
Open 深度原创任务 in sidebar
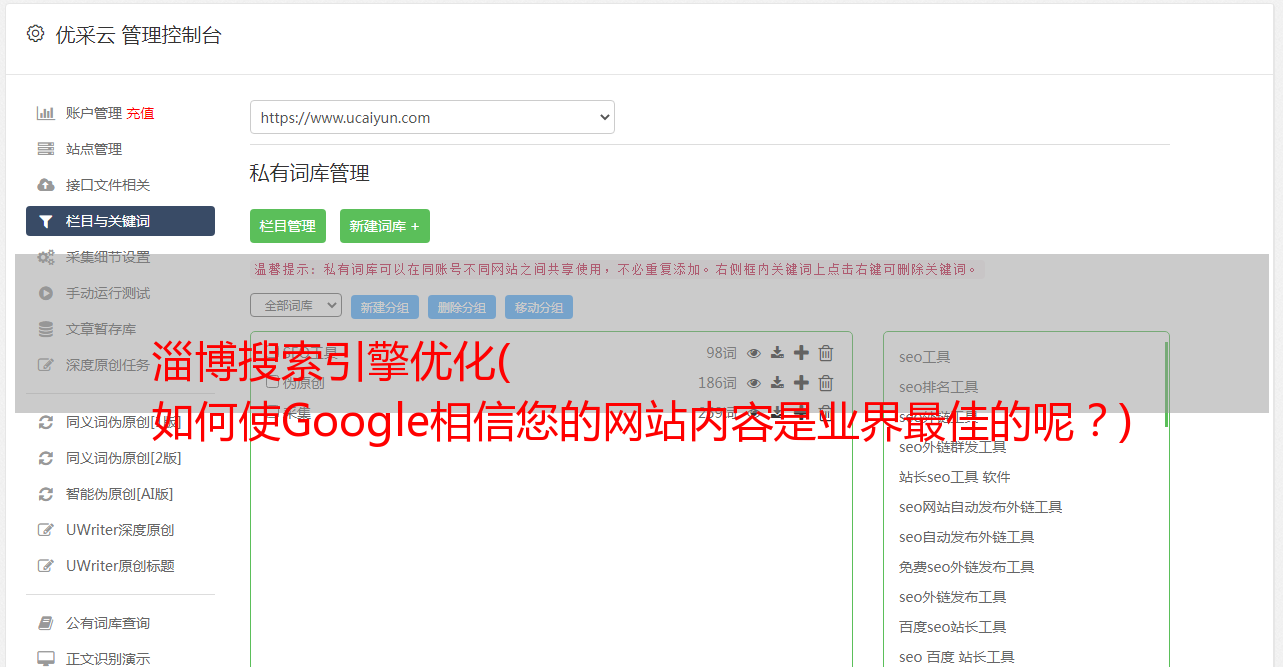click(108, 365)
